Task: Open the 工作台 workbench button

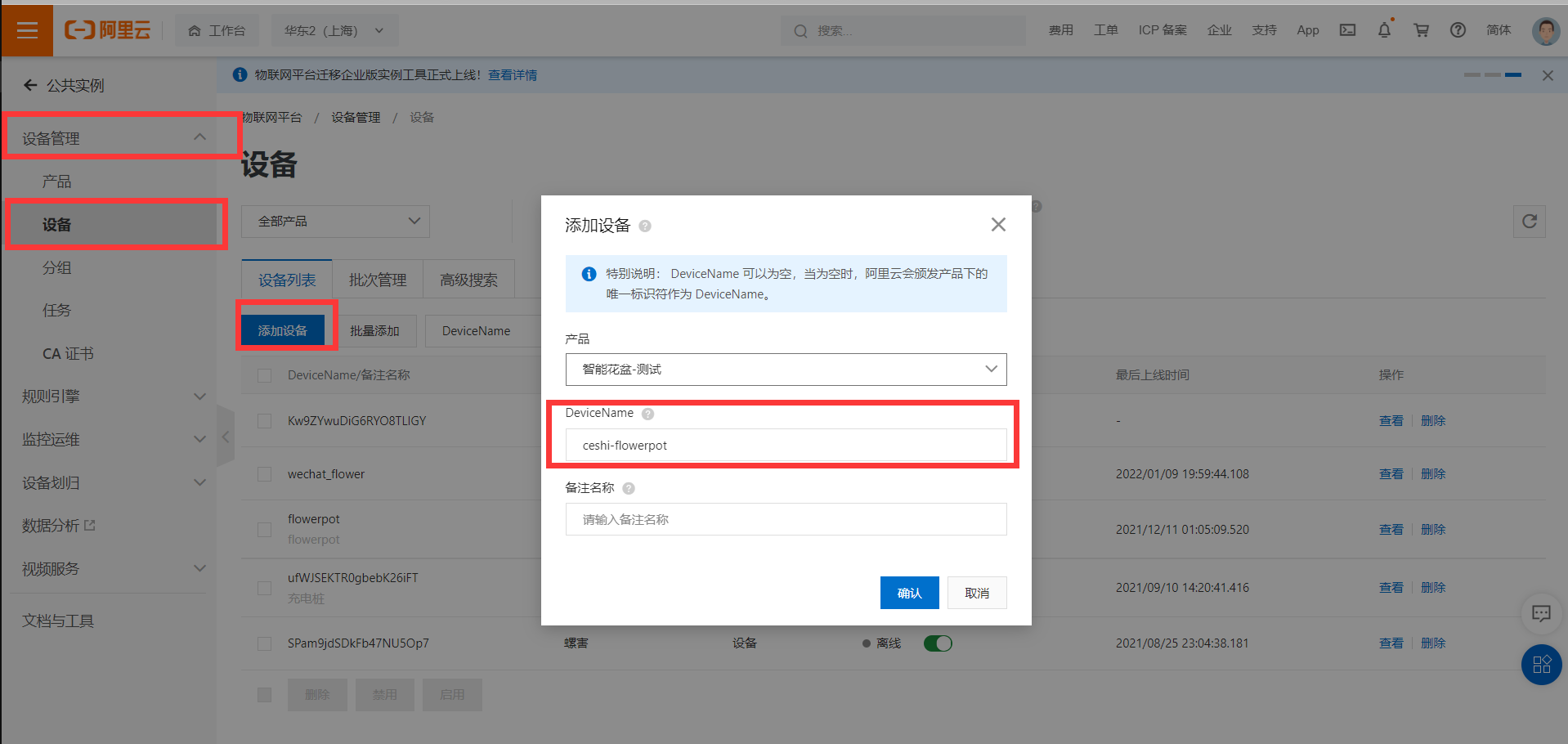Action: tap(217, 30)
